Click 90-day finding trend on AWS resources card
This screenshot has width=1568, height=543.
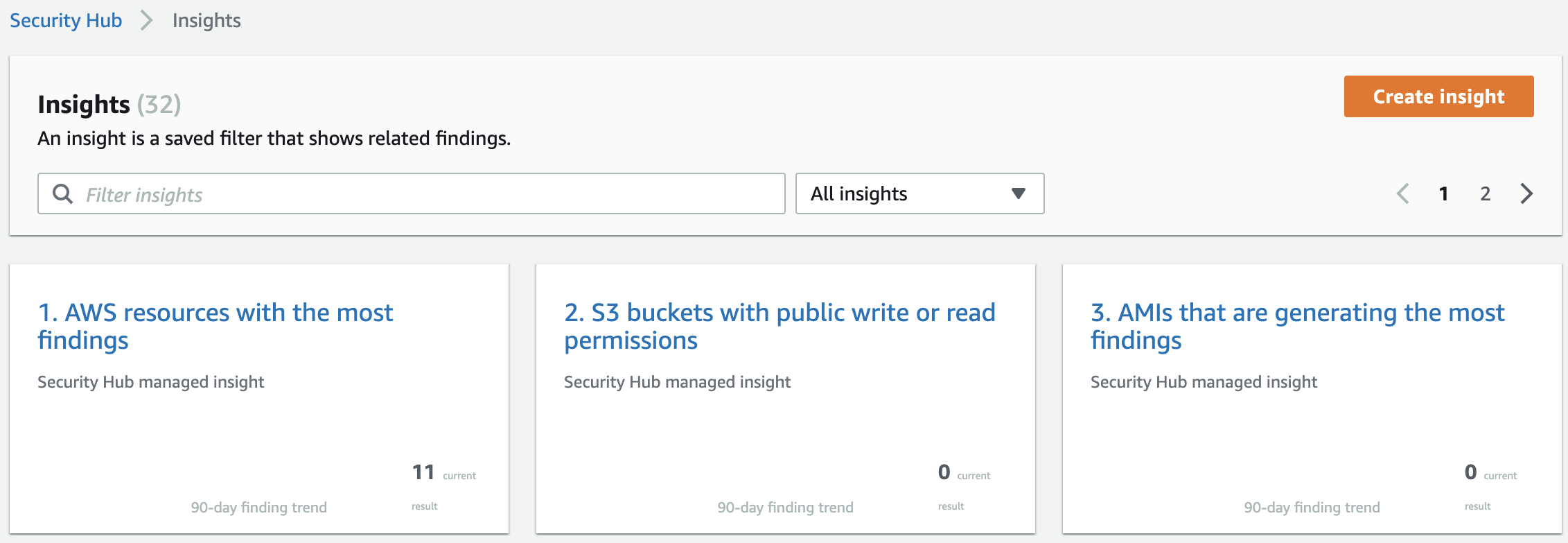click(258, 508)
